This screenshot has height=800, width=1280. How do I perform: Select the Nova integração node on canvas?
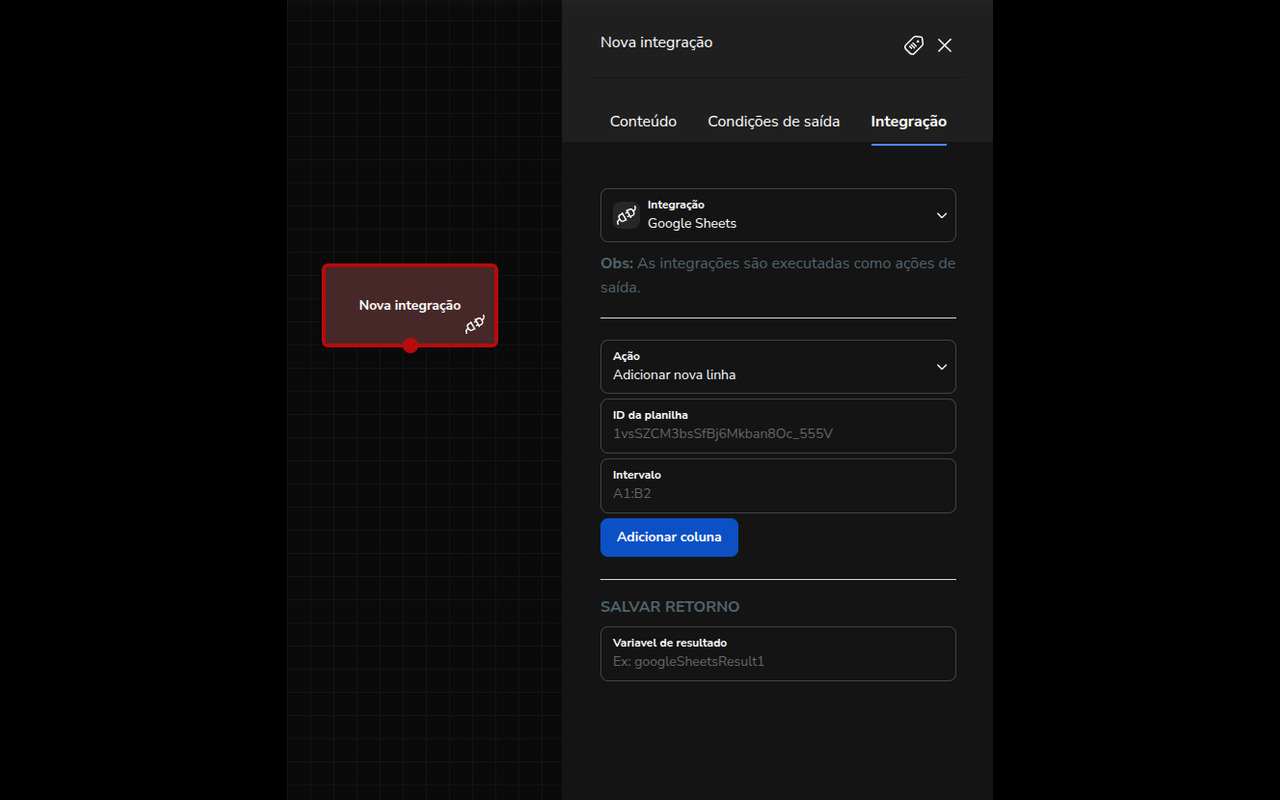[409, 298]
